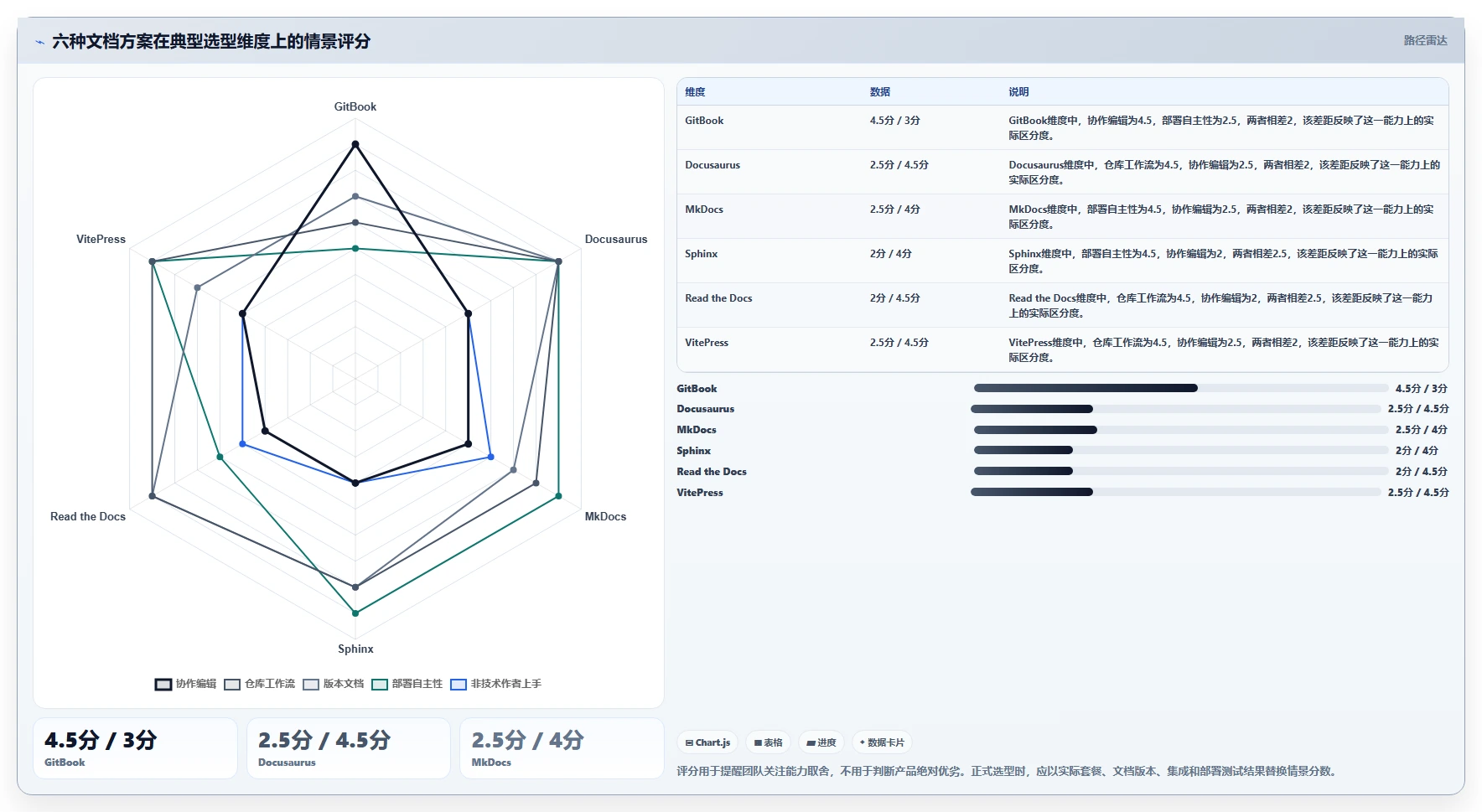Viewport: 1482px width, 812px height.
Task: Click the table value 2分 / 4分 for Sphinx
Action: (x=890, y=254)
